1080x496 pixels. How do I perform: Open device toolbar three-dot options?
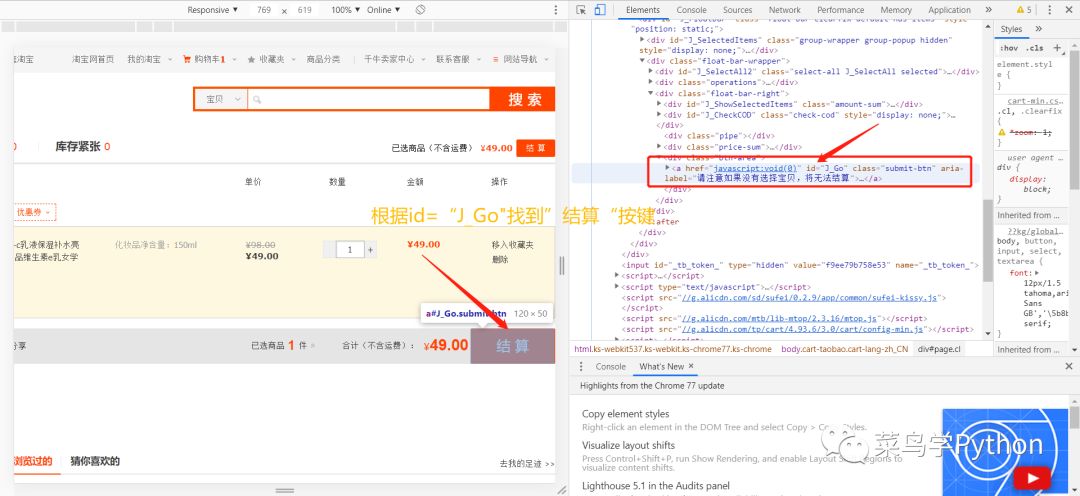556,10
